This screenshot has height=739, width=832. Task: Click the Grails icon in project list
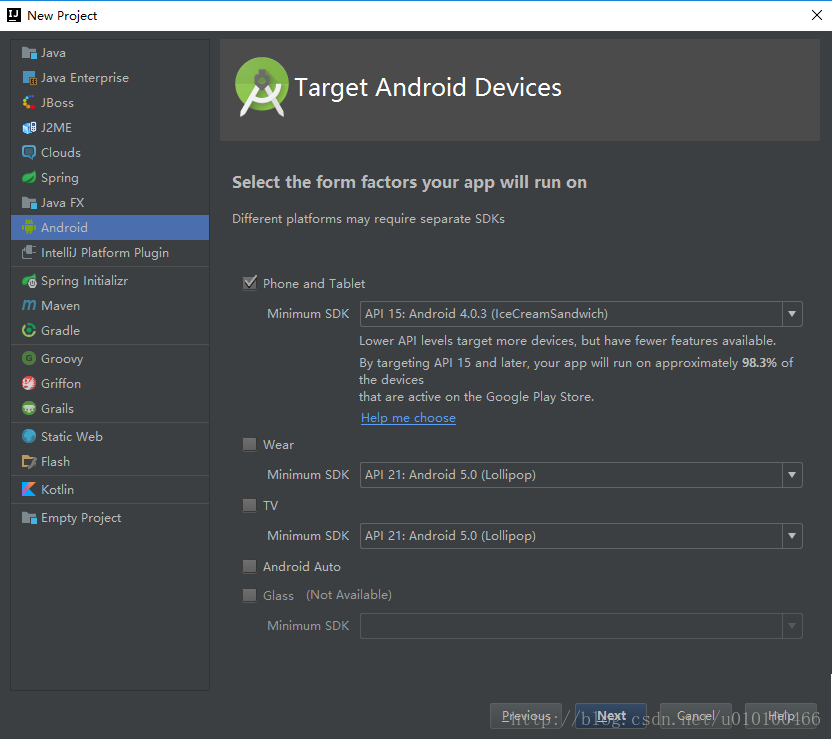pos(29,409)
